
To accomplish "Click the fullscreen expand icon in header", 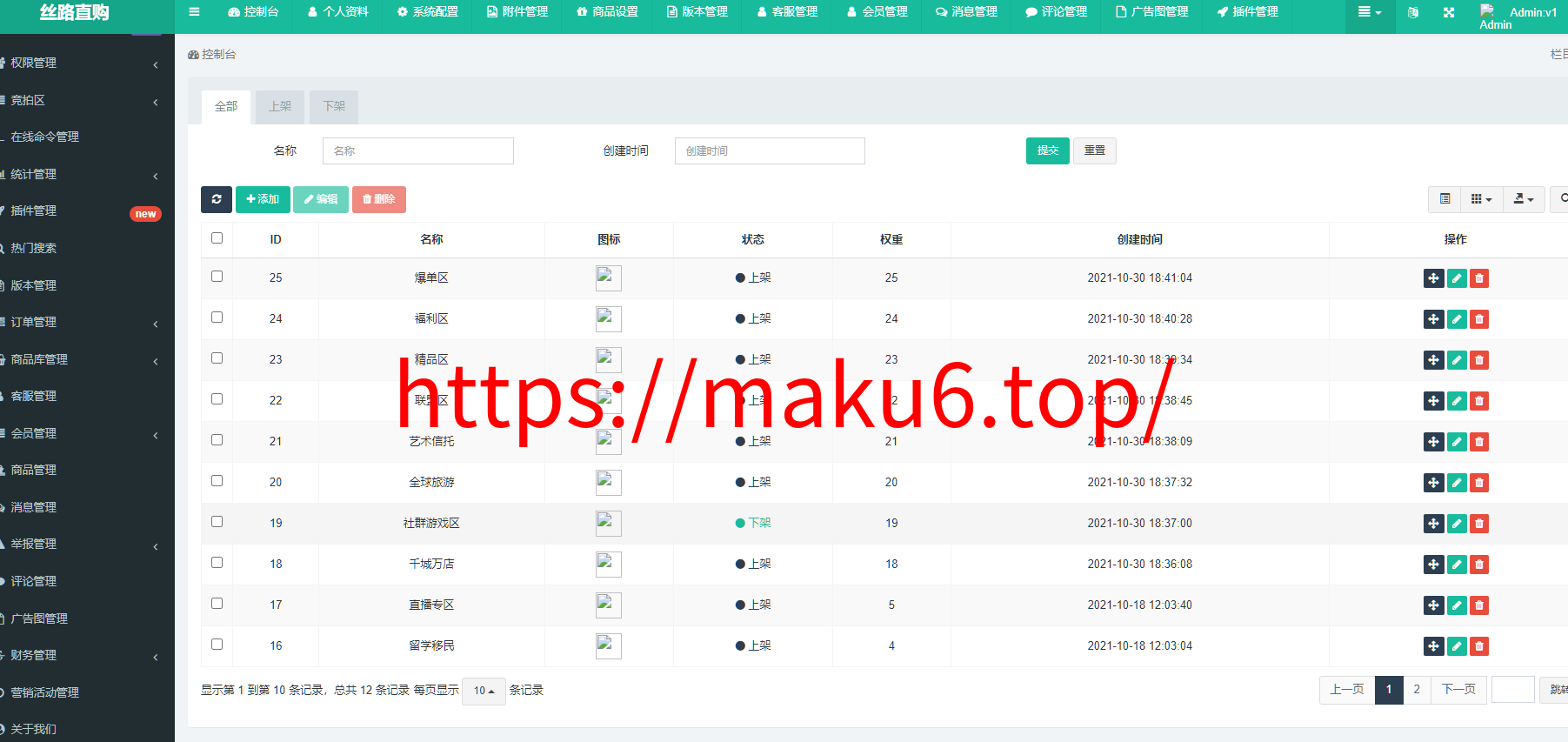I will point(1449,13).
